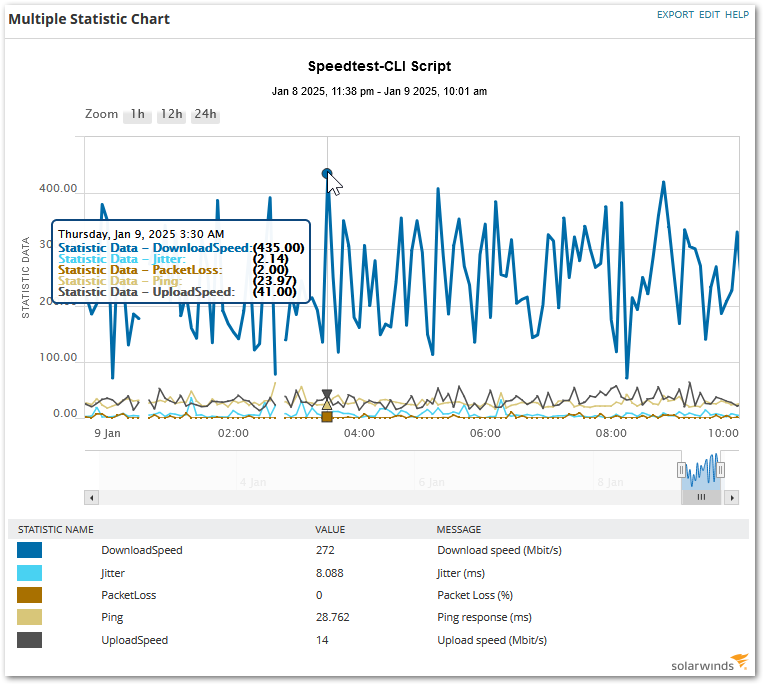Viewport: 764px width, 685px height.
Task: Open the EDIT link
Action: pos(709,15)
